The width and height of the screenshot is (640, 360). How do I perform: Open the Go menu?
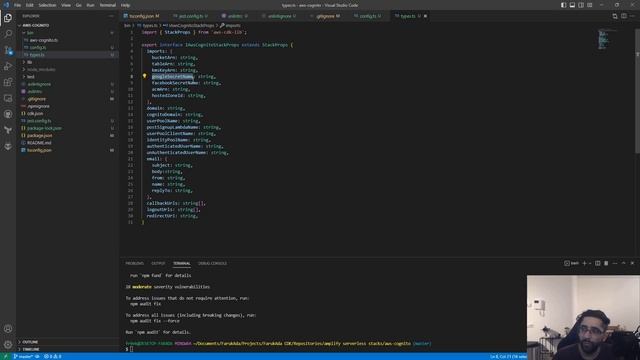point(78,5)
